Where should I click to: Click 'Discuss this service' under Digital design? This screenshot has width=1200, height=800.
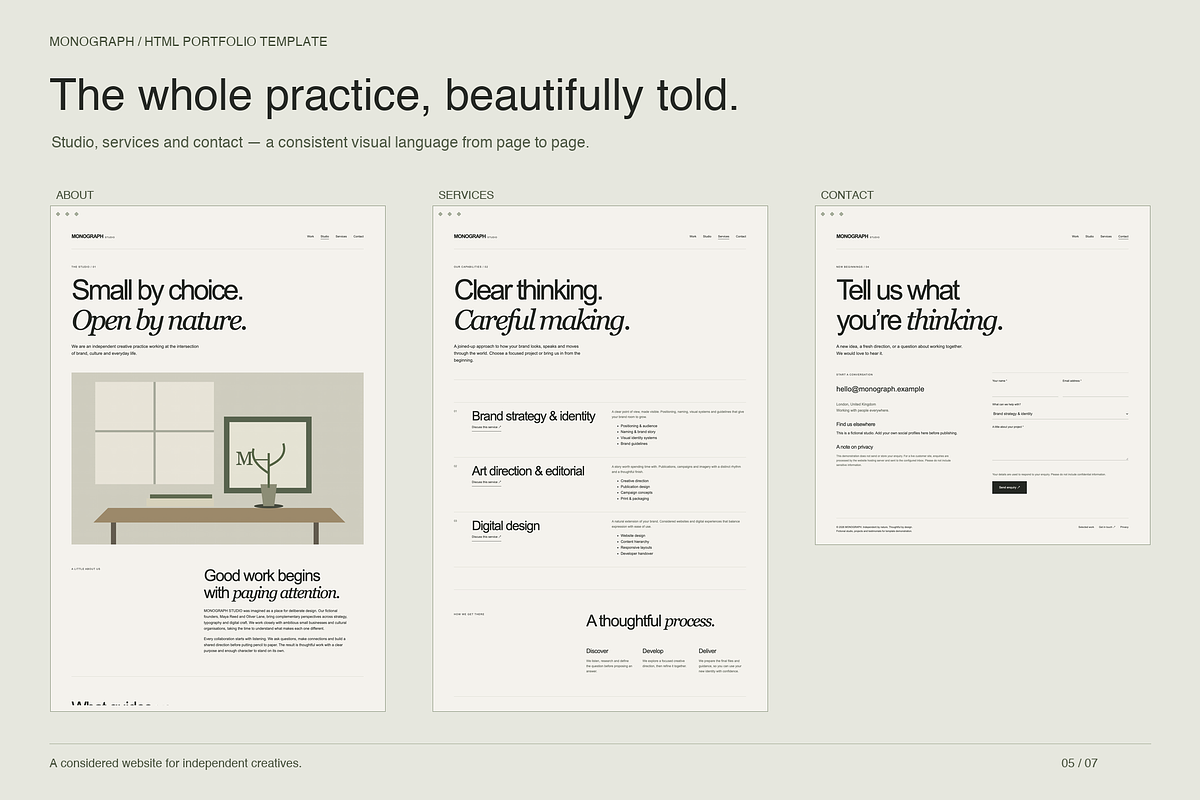[486, 537]
